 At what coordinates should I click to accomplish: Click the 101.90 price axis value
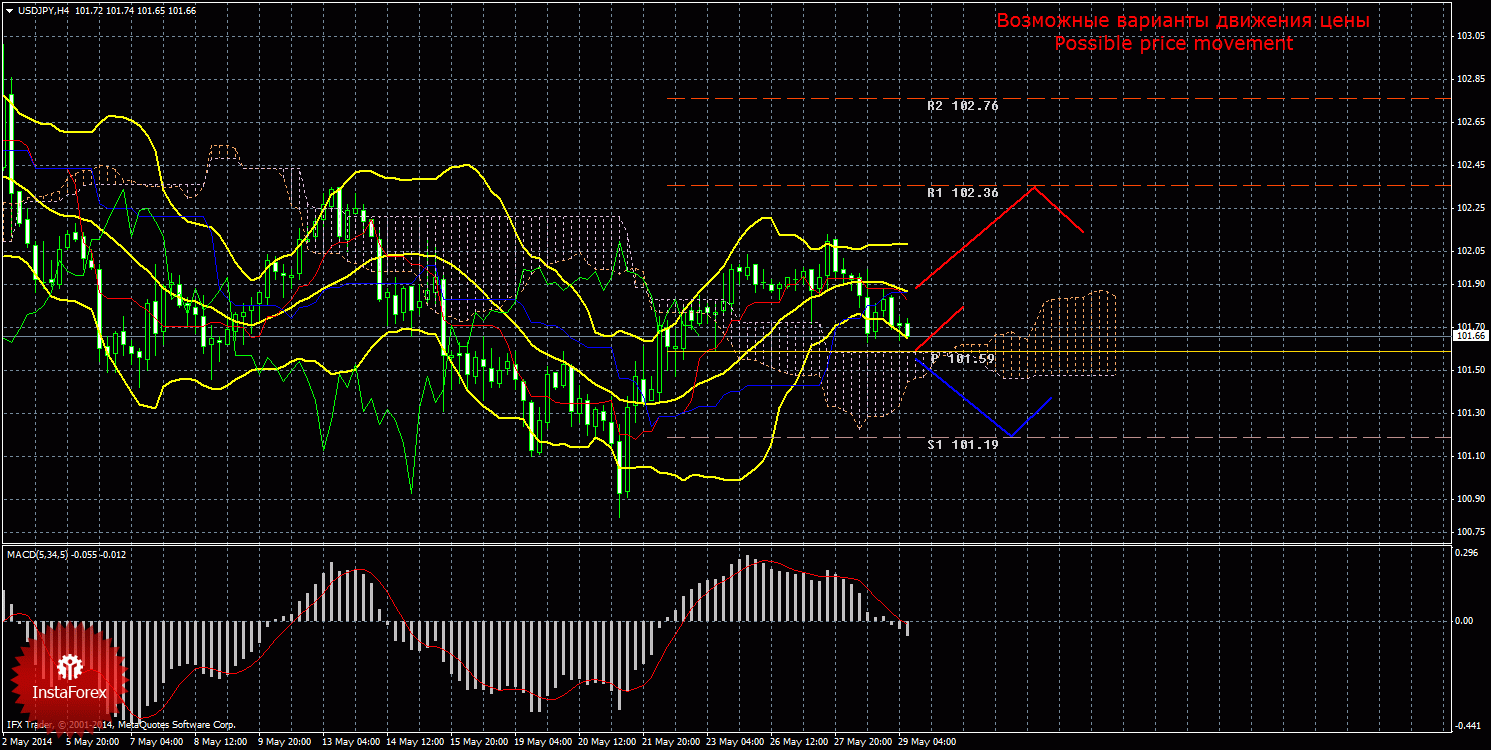click(1470, 284)
